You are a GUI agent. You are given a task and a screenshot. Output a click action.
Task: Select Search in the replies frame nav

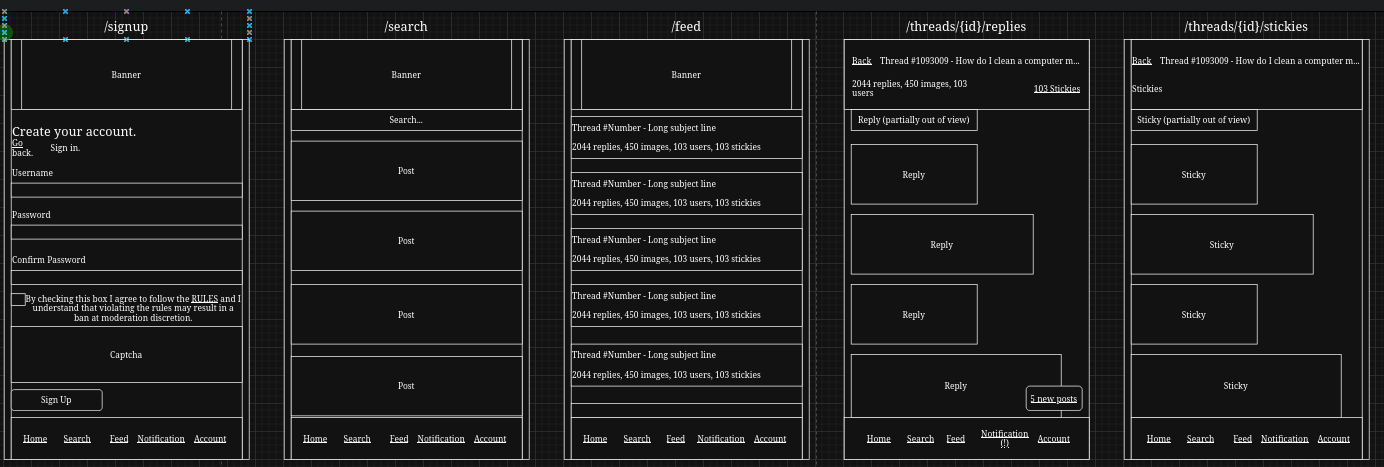[x=920, y=439]
